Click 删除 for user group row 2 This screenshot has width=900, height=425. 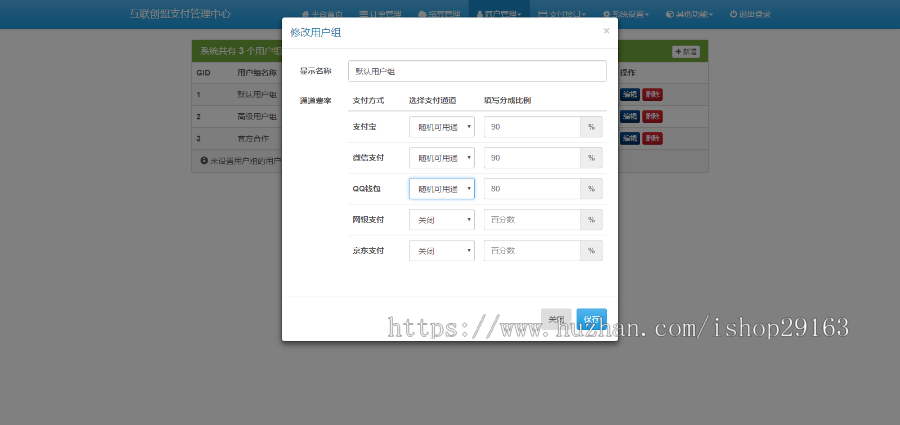pos(652,117)
